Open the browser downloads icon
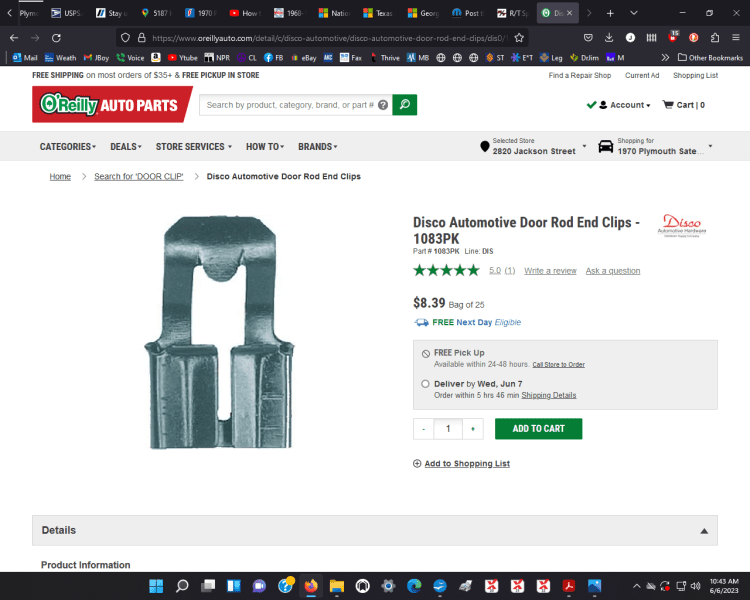750x600 pixels. point(609,38)
